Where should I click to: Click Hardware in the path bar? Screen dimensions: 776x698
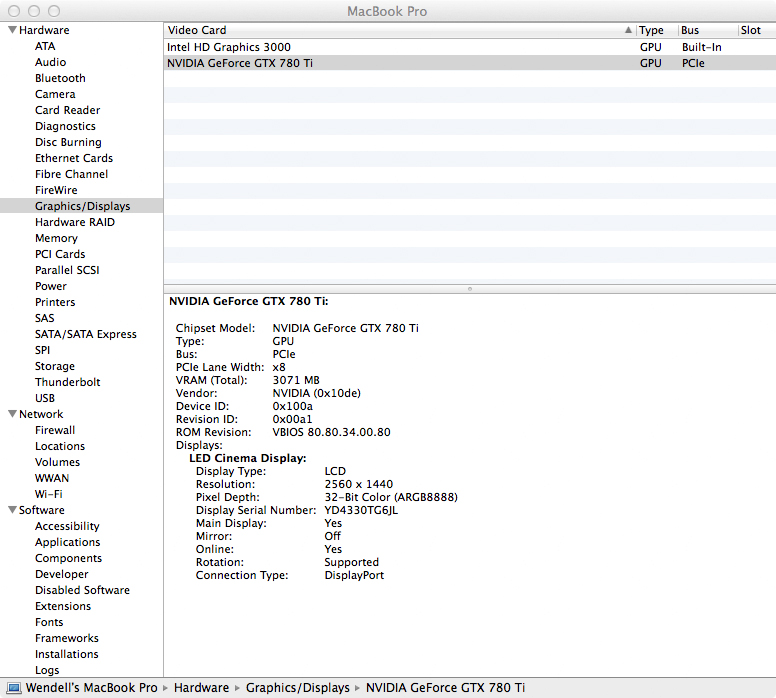coord(201,688)
